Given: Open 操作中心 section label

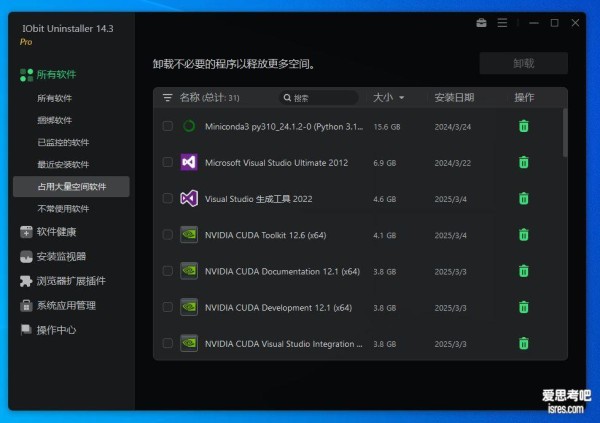Looking at the screenshot, I should [x=56, y=330].
